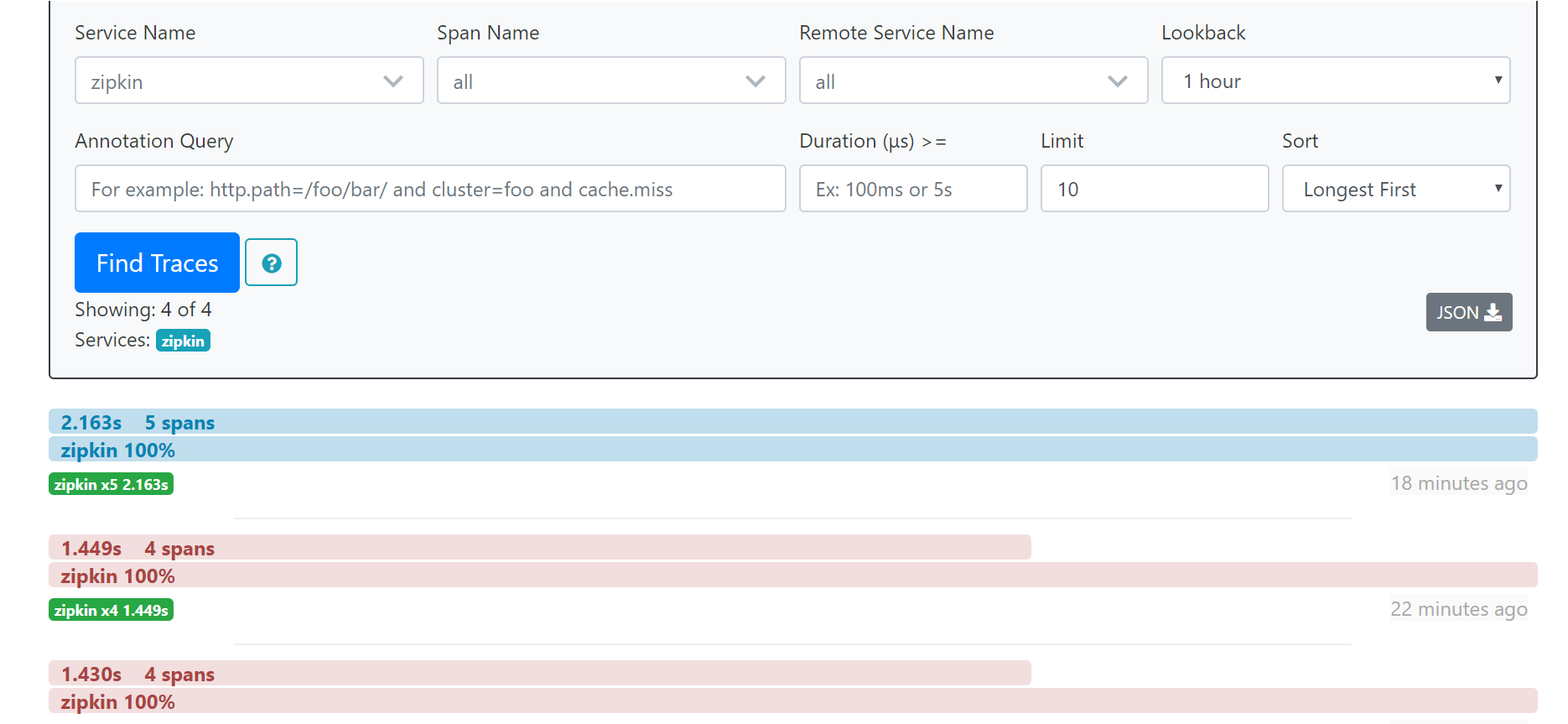Click the green zipkin x4 1.449s badge
The width and height of the screenshot is (1568, 724).
111,610
